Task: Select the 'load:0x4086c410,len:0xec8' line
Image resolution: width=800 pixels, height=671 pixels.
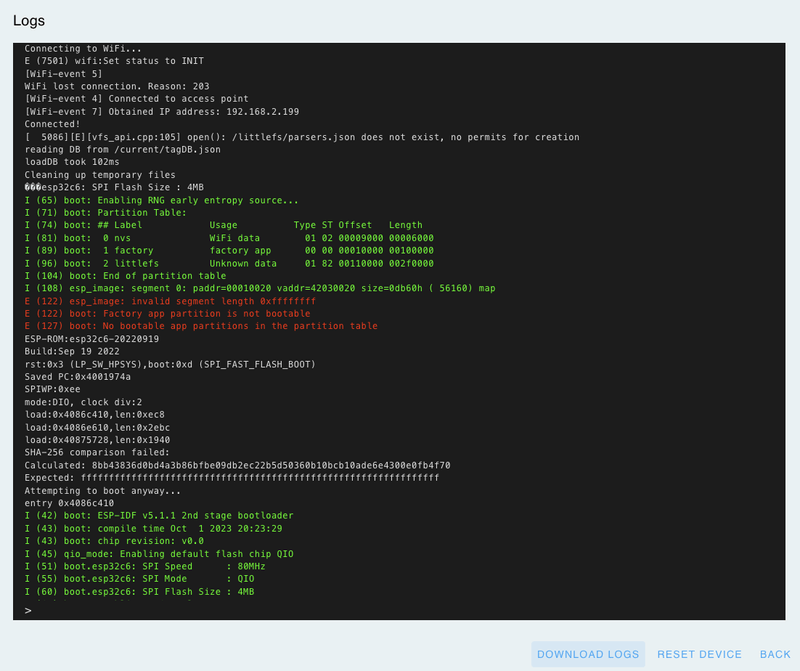Action: pyautogui.click(x=94, y=414)
